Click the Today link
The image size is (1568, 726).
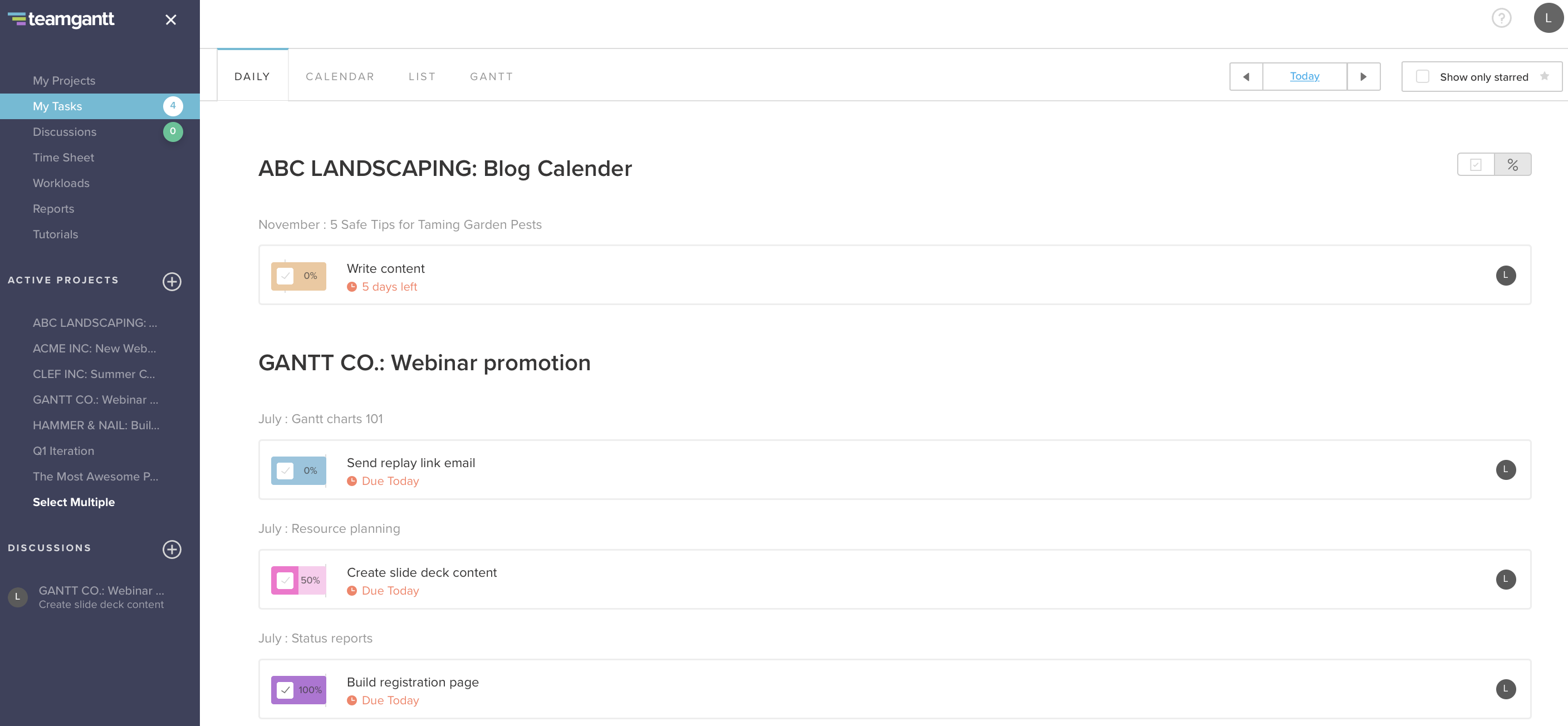pyautogui.click(x=1304, y=76)
